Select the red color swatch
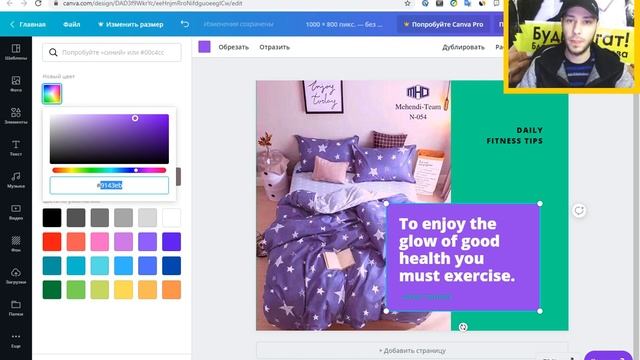Screen dimensions: 640x360 52,242
